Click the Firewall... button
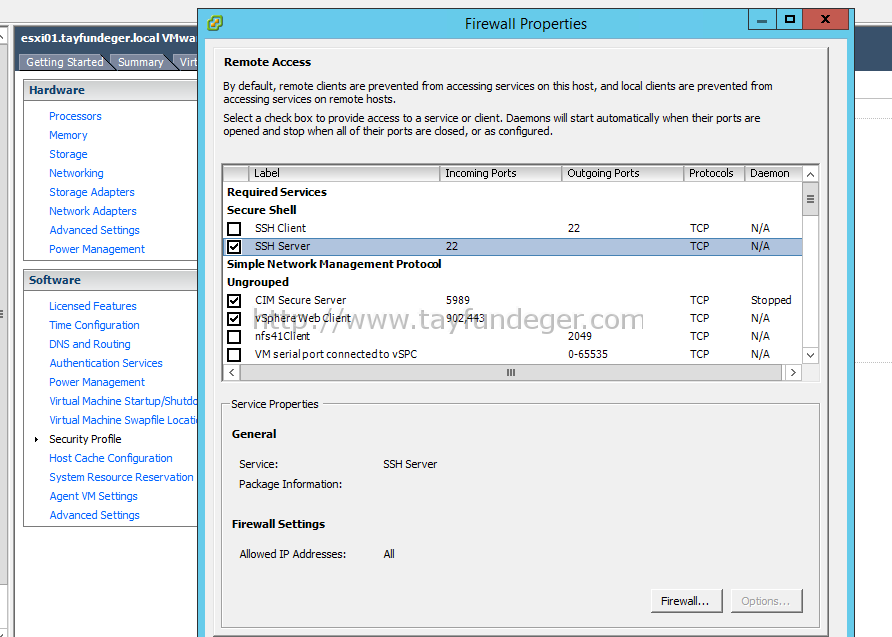The height and width of the screenshot is (637, 892). pyautogui.click(x=686, y=601)
